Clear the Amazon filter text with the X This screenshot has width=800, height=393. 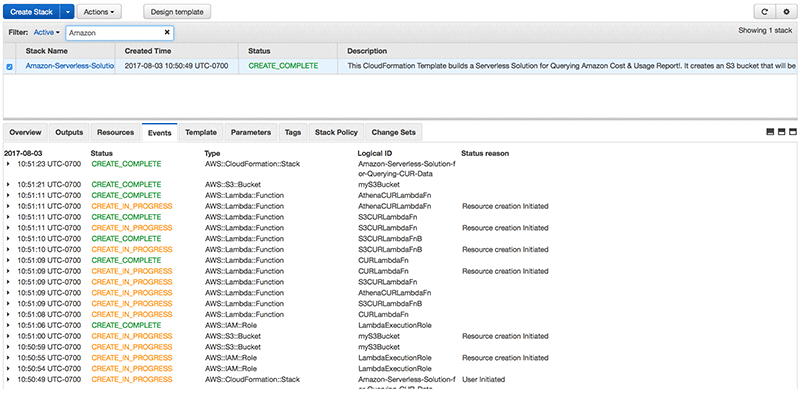[167, 33]
